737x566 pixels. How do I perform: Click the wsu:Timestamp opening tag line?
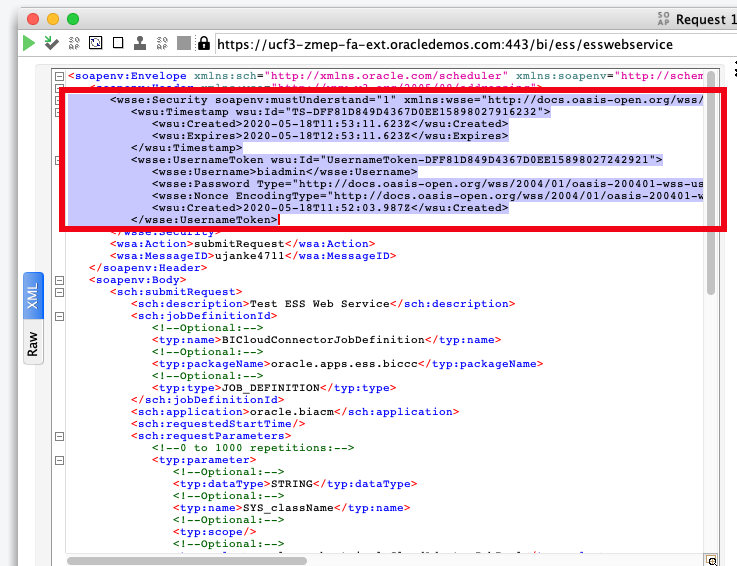[x=340, y=112]
